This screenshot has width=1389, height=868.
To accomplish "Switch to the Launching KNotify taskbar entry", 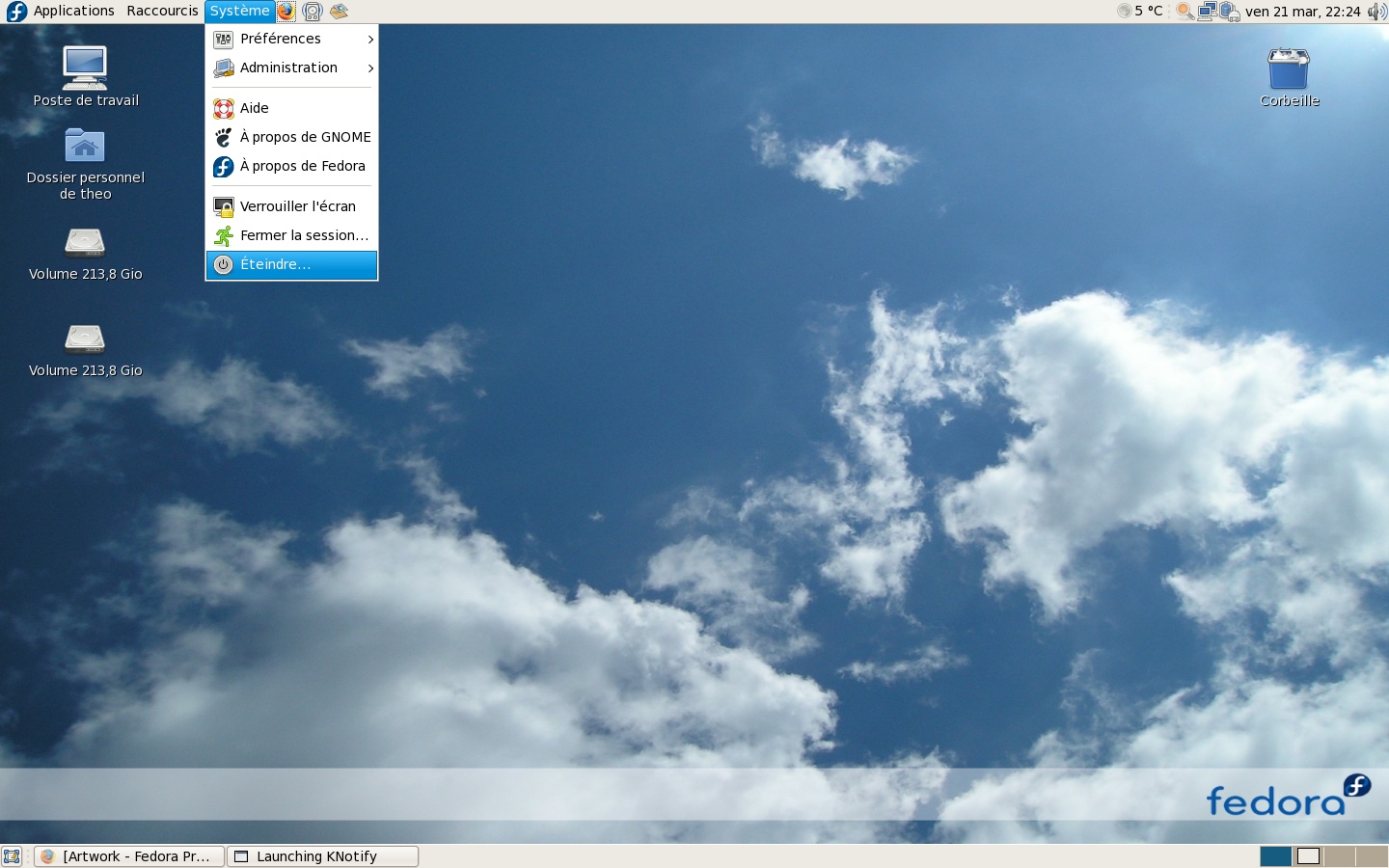I will coord(323,856).
